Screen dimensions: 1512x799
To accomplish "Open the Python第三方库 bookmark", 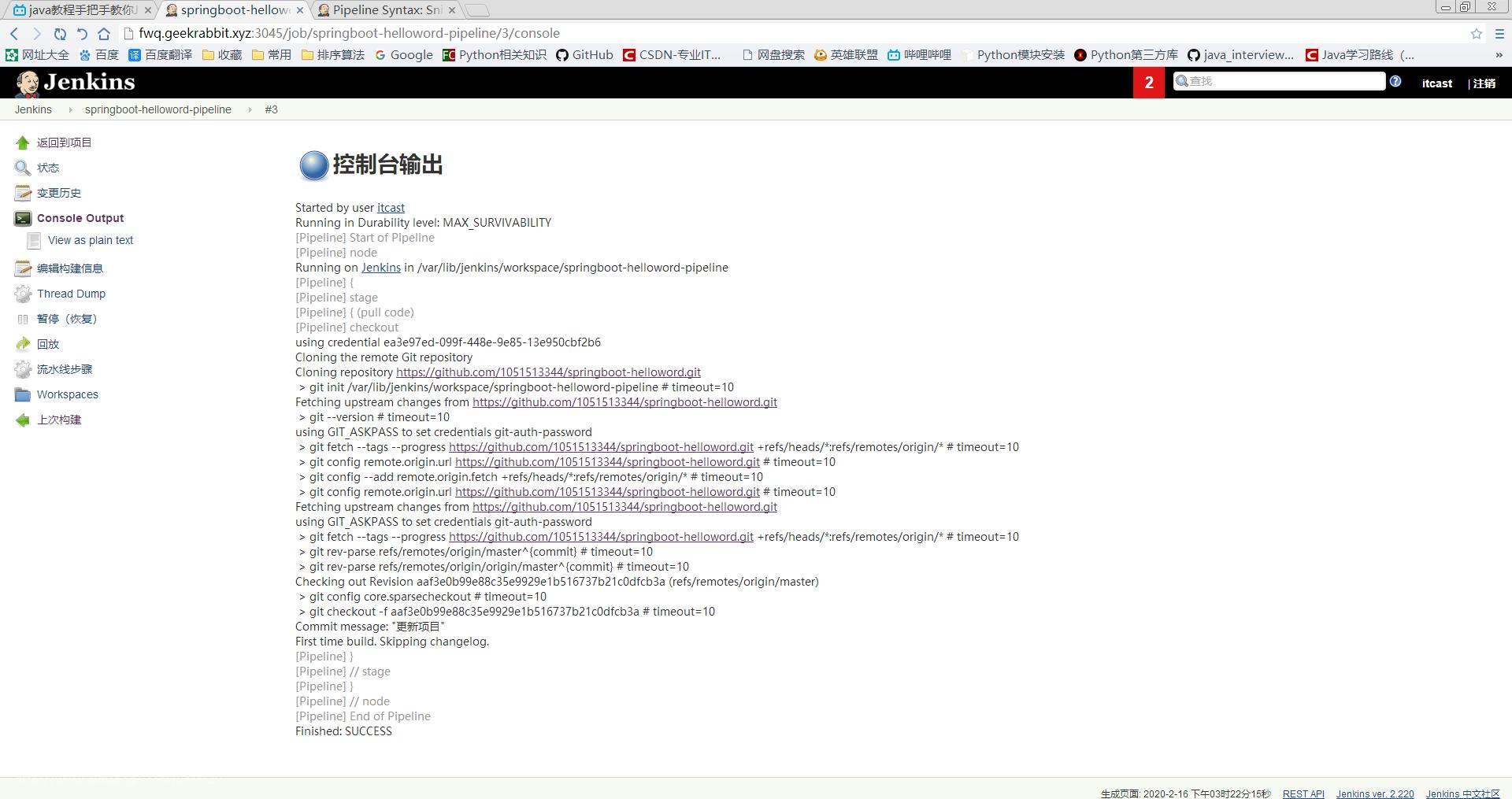I will [x=1126, y=55].
